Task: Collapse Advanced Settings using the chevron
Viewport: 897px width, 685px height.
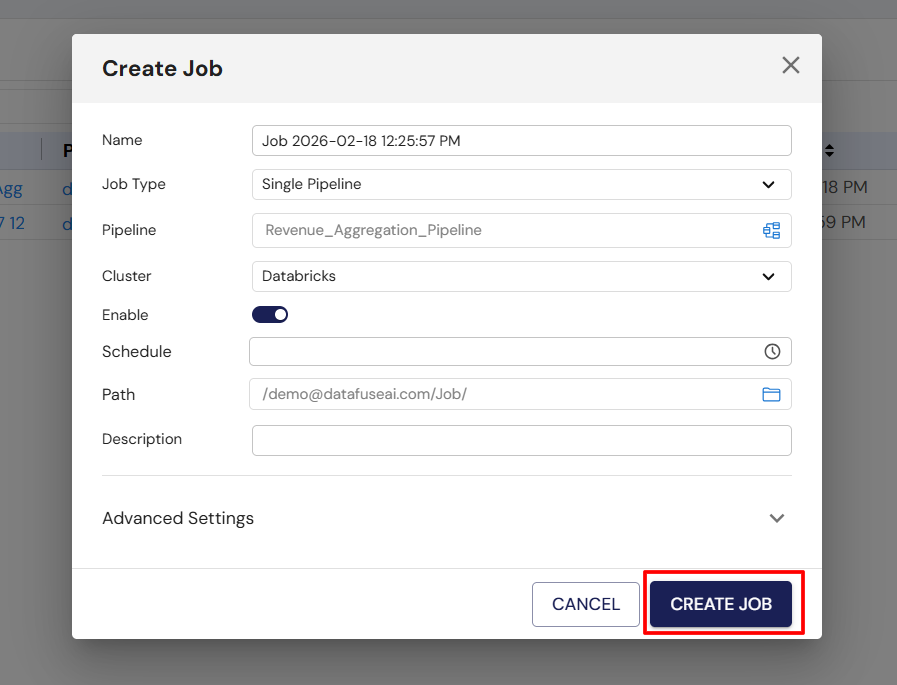Action: 777,518
